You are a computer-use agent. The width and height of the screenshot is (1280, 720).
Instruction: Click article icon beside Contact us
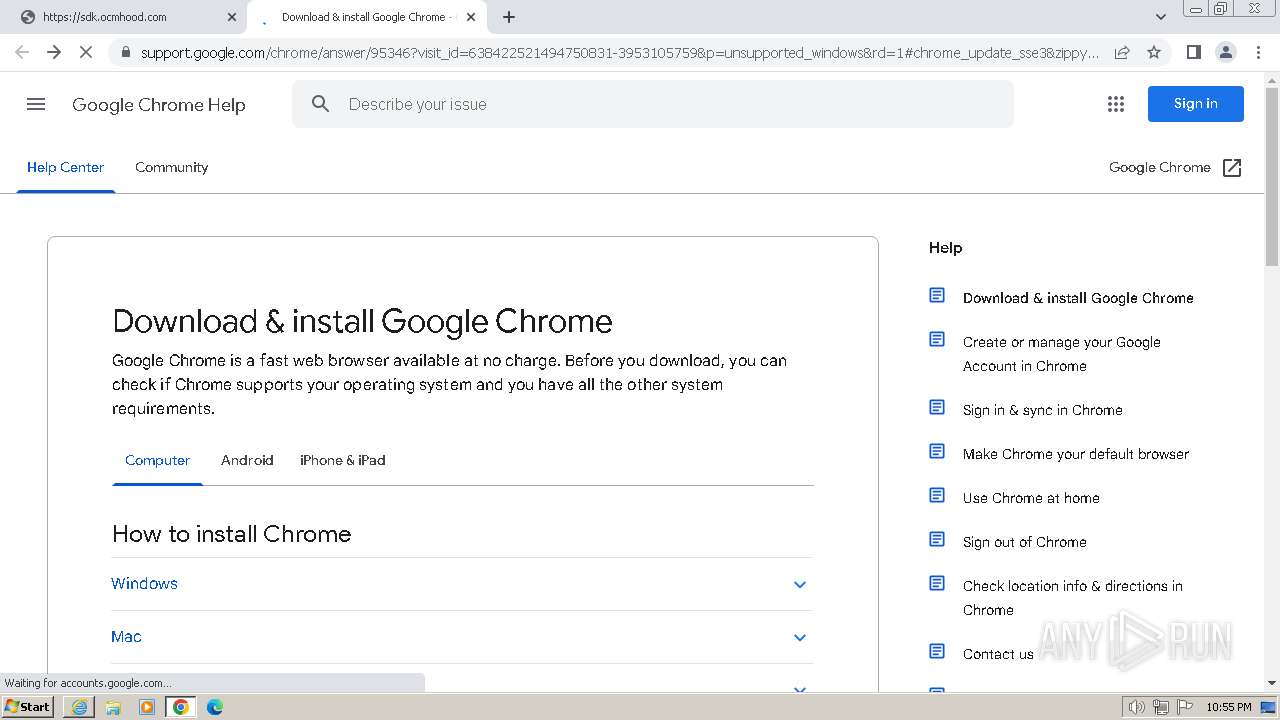937,651
